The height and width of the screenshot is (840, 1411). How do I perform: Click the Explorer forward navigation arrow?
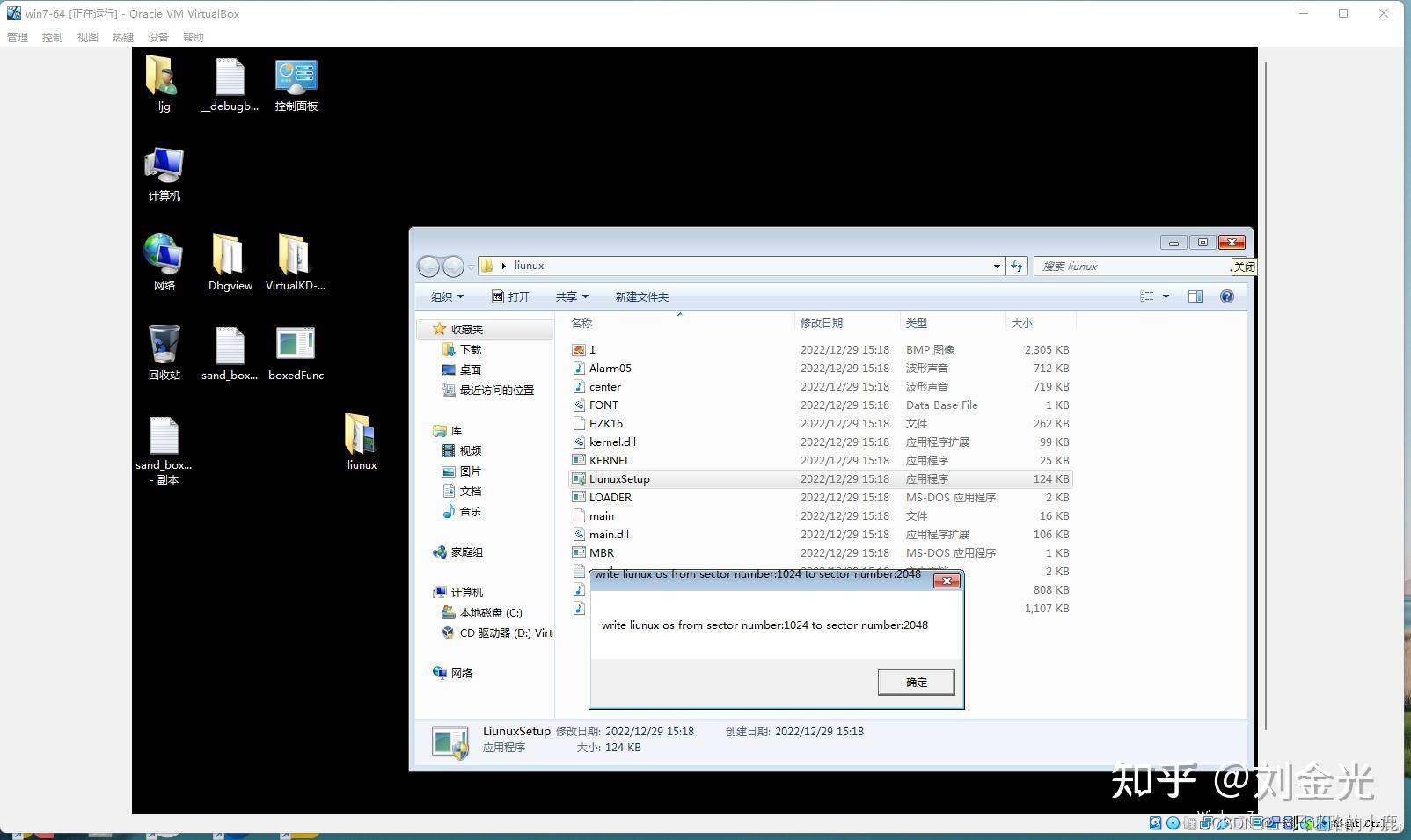[452, 266]
